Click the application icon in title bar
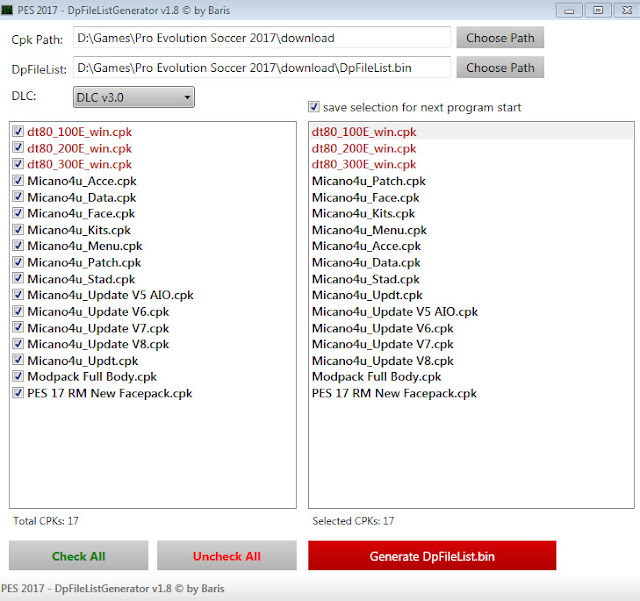This screenshot has width=640, height=601. 7,10
